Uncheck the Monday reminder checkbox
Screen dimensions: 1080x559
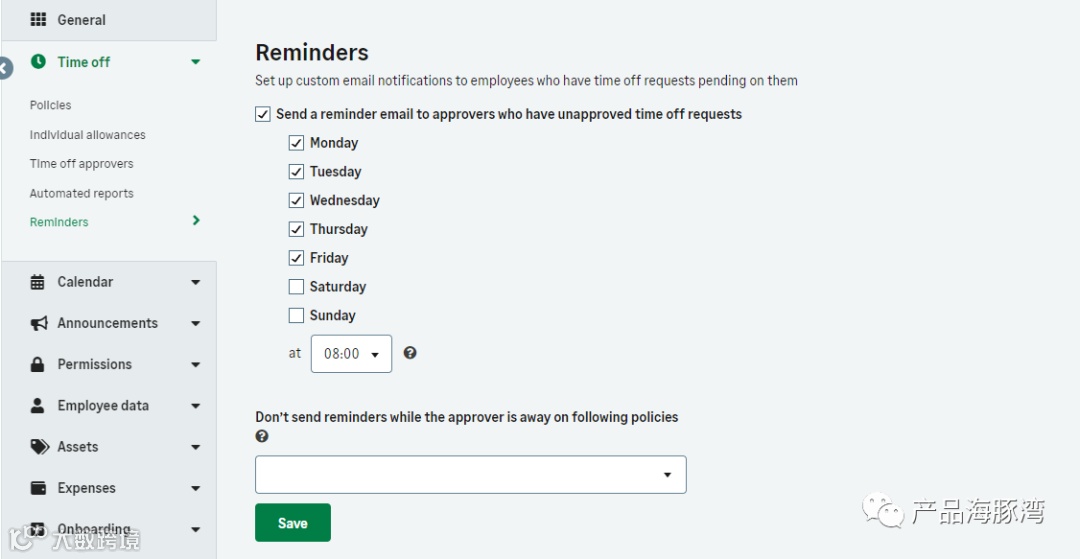296,143
